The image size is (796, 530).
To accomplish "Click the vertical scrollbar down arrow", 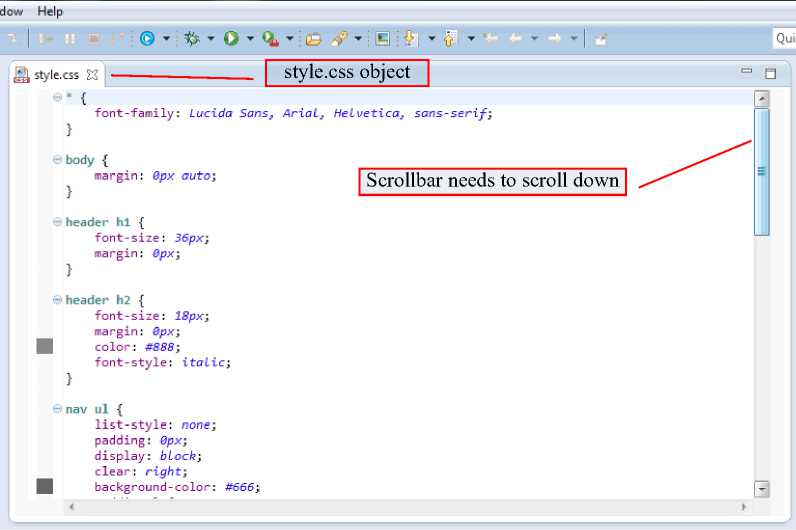I will coord(762,489).
